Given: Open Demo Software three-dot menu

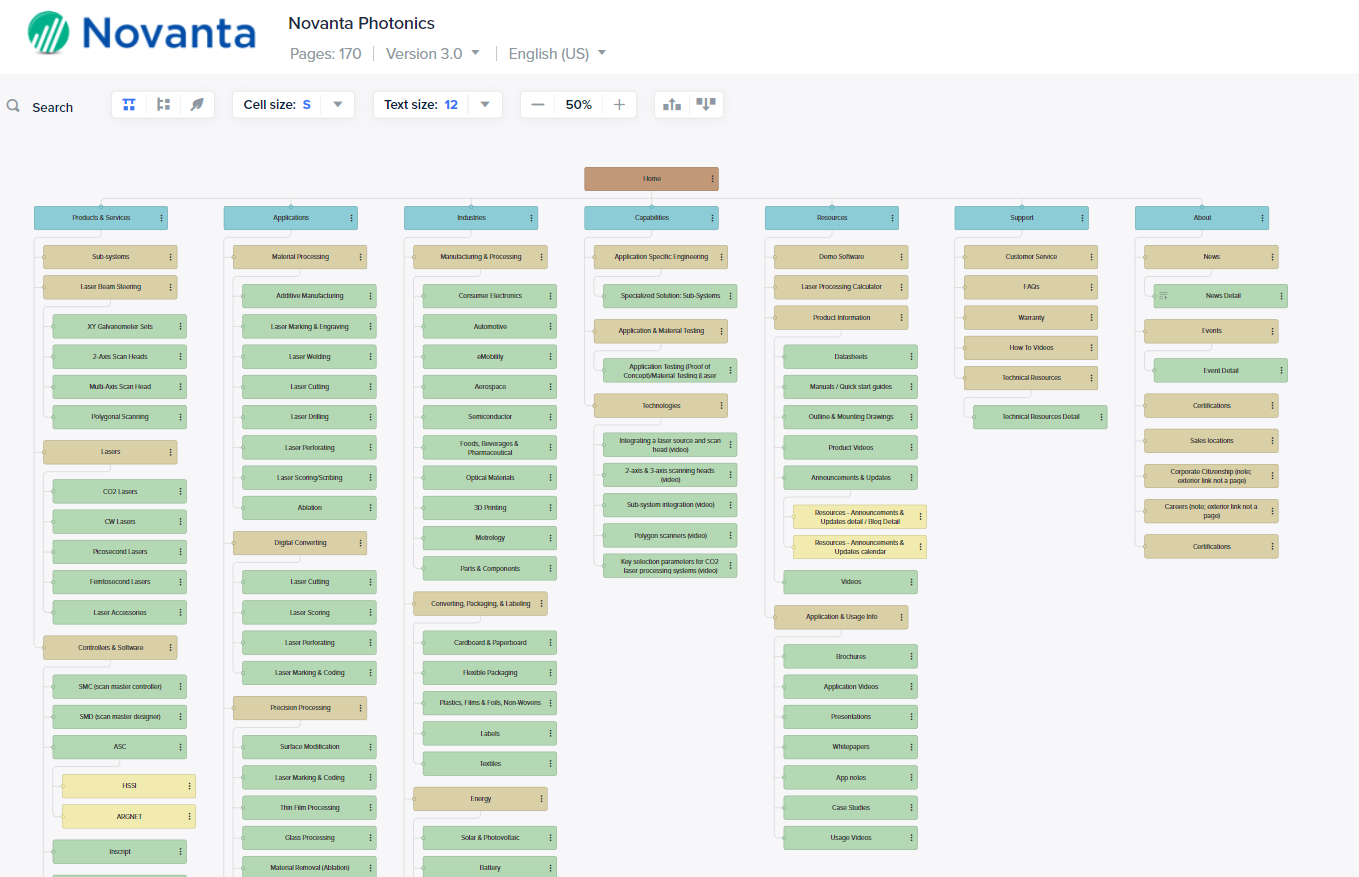Looking at the screenshot, I should coord(902,257).
